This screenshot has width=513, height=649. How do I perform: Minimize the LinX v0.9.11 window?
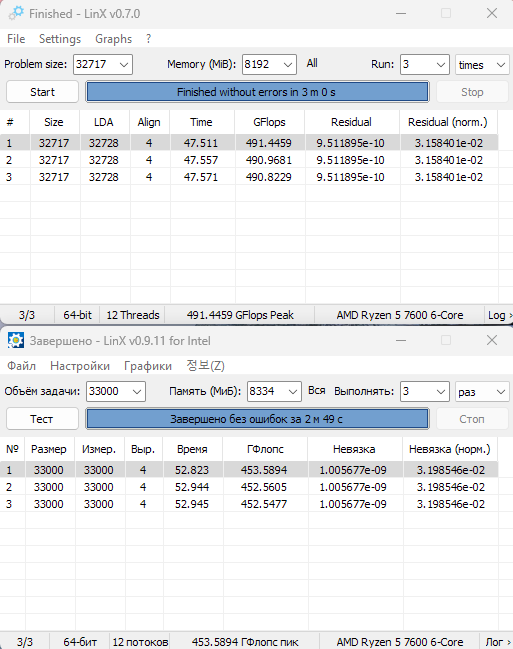(x=401, y=340)
